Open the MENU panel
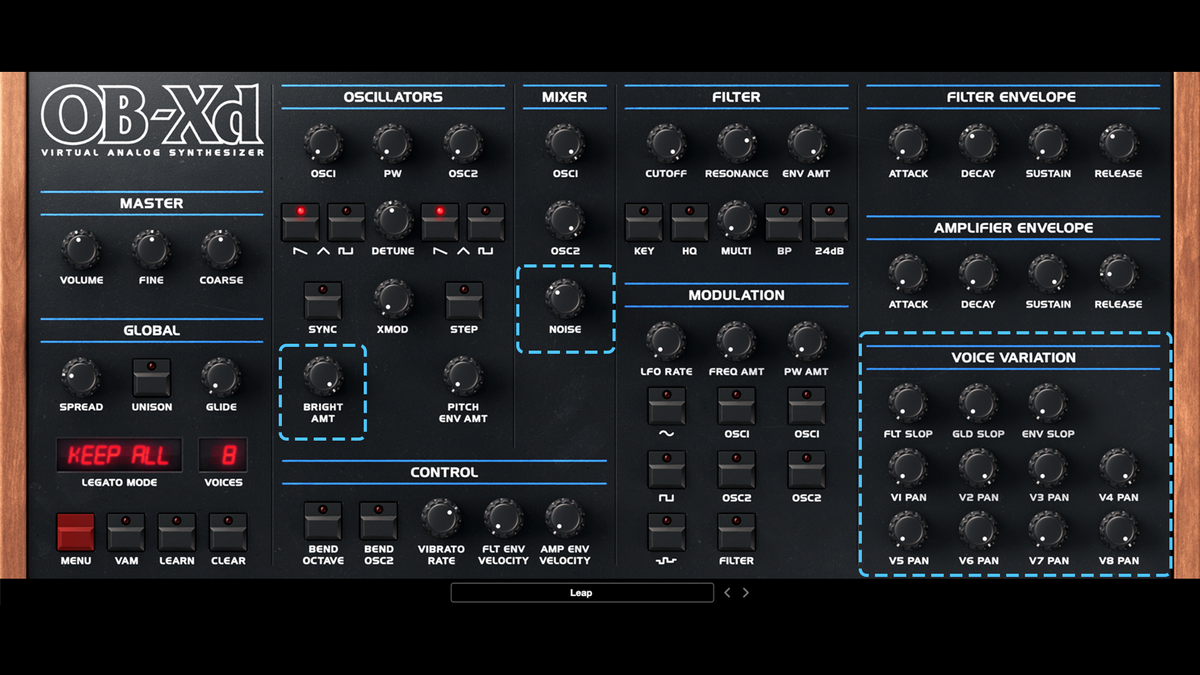Viewport: 1200px width, 675px height. [75, 531]
